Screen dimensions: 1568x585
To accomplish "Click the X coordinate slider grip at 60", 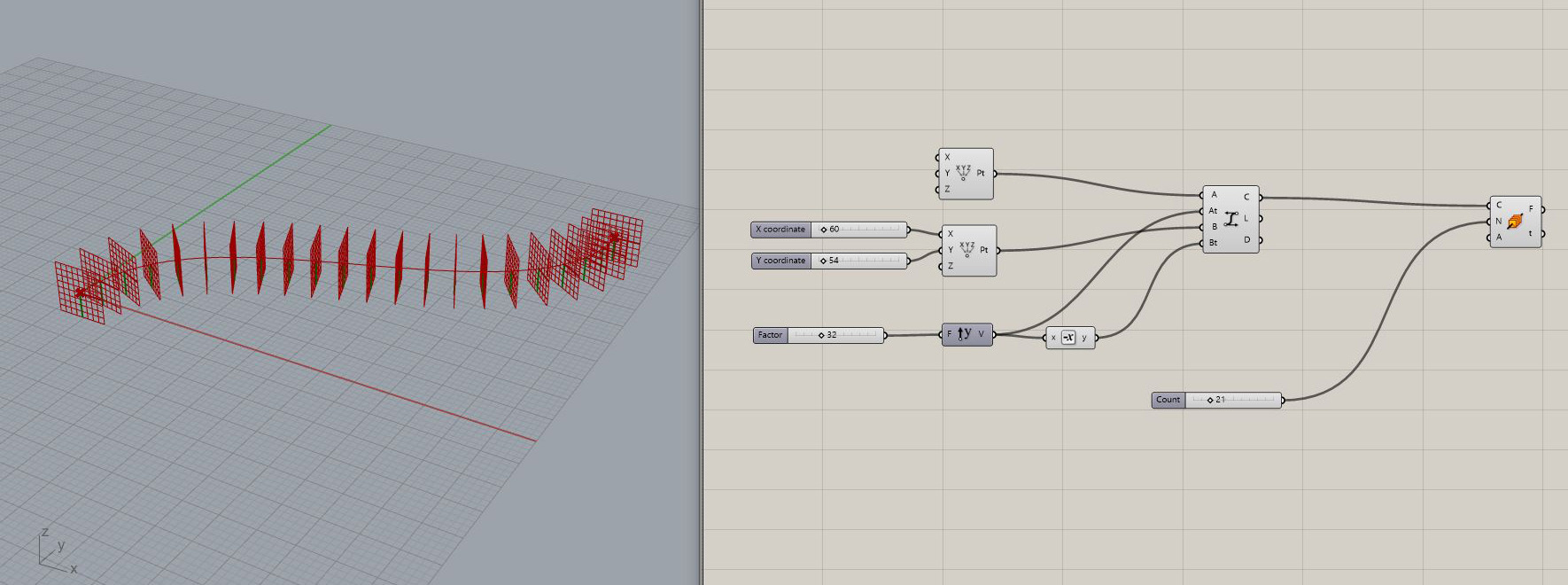I will (x=824, y=230).
